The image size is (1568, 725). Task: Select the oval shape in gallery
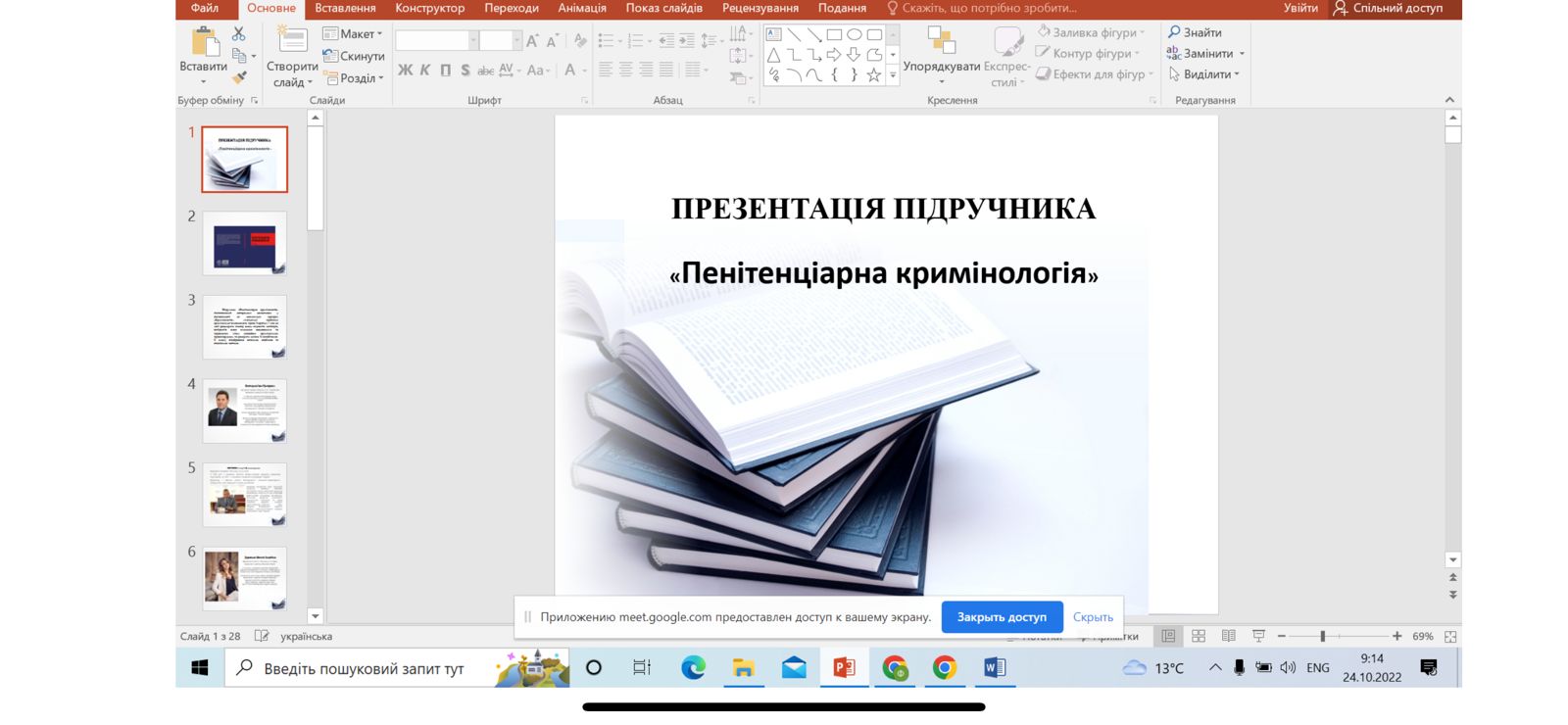[855, 34]
